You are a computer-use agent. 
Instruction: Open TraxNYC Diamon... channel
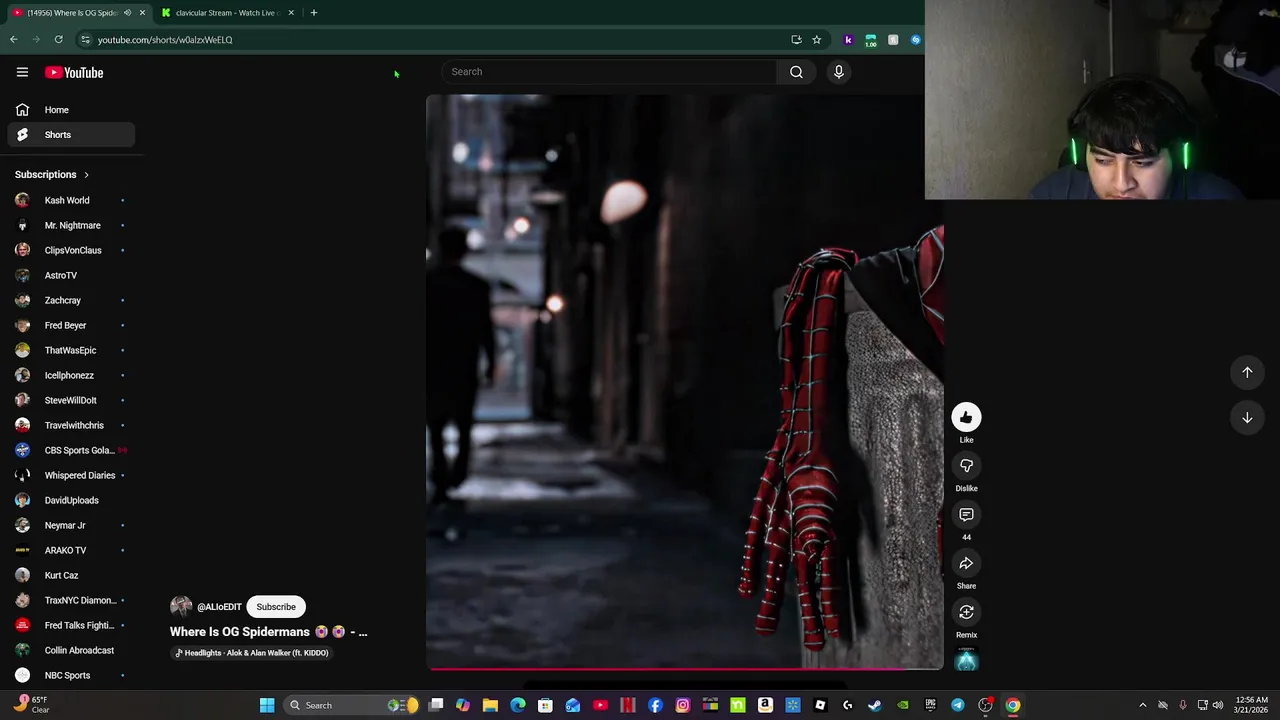tap(70, 600)
